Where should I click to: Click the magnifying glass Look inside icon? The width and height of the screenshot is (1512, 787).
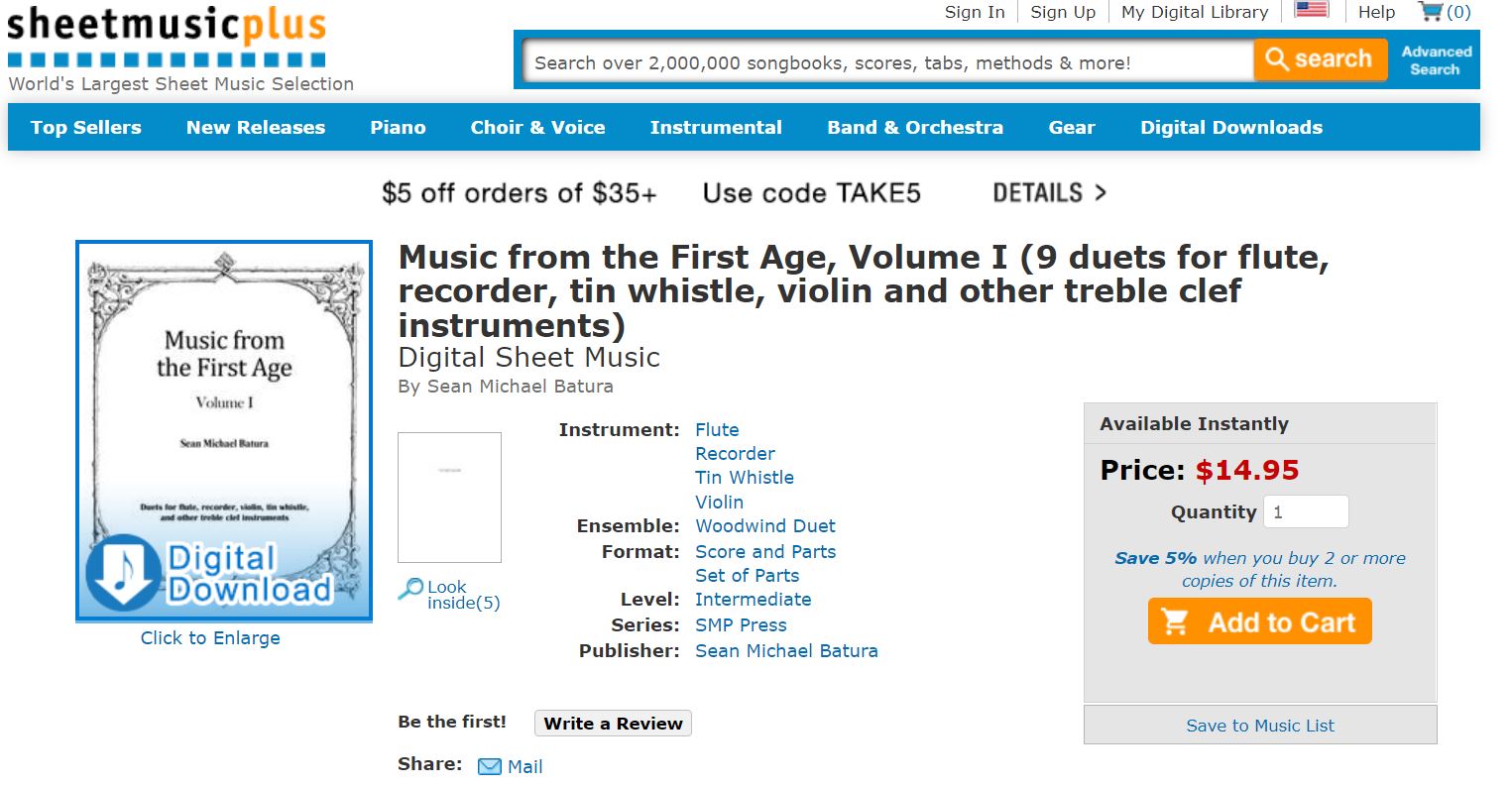(x=409, y=590)
